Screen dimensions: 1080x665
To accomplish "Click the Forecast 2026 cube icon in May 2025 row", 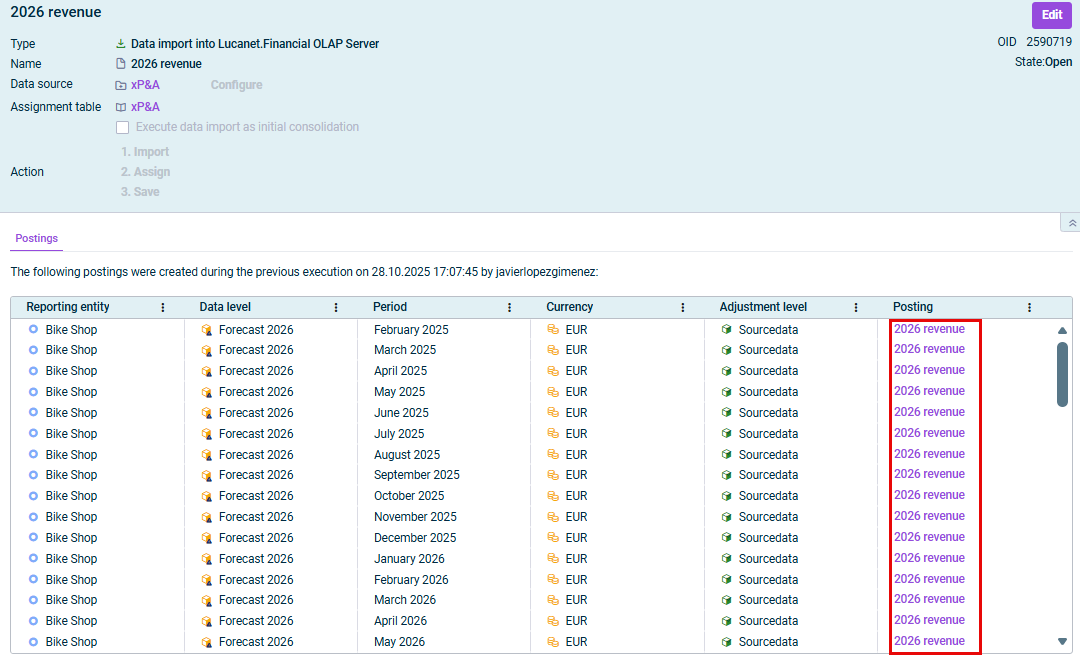I will [206, 392].
